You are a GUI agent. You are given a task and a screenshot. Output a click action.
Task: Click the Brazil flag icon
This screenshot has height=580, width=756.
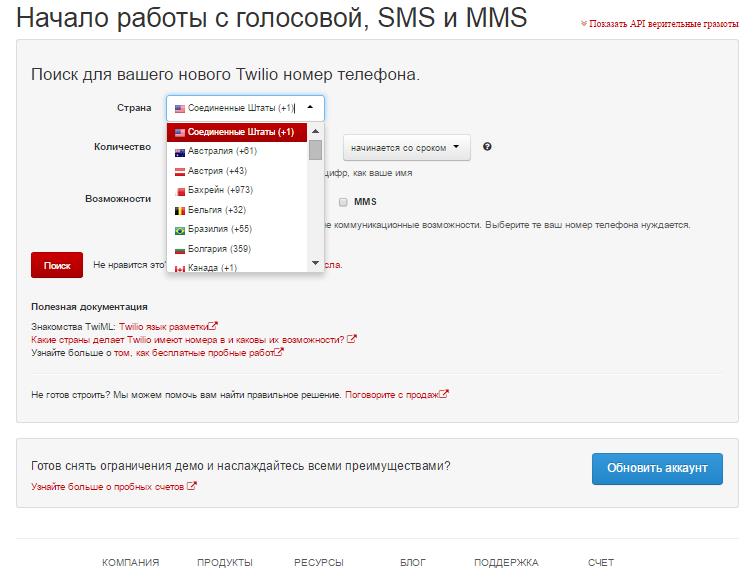[180, 230]
